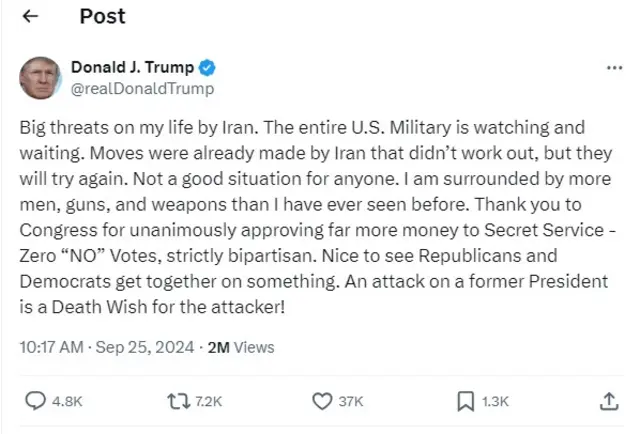
Task: Click the 37K likes count
Action: tap(351, 402)
